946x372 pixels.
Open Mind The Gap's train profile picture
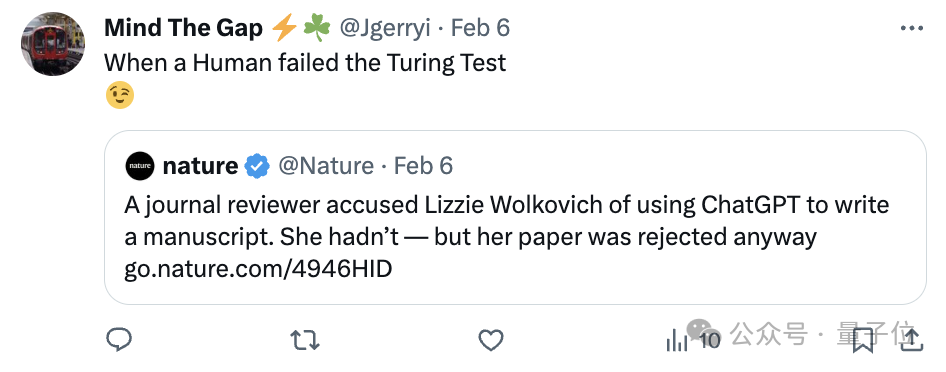53,43
